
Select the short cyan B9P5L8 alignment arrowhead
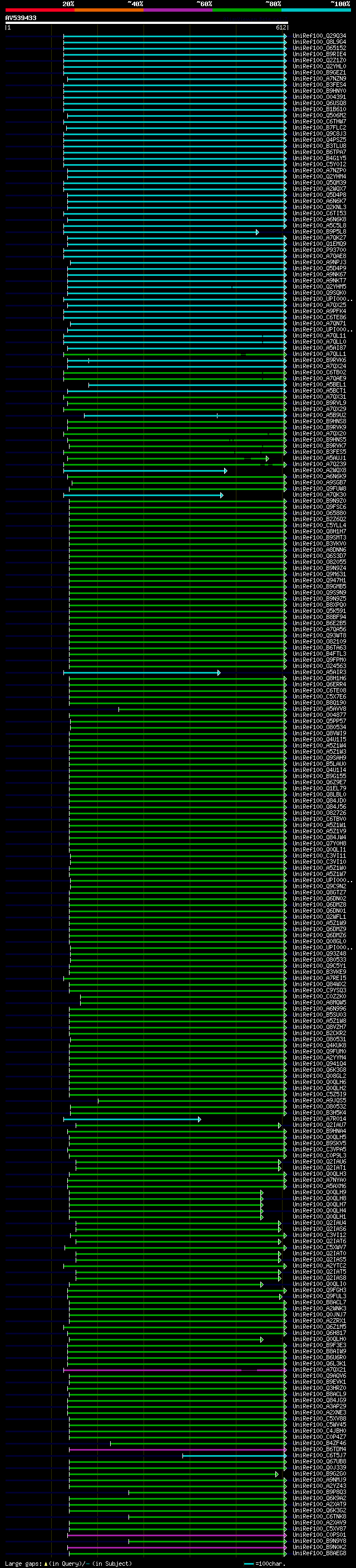click(x=258, y=233)
